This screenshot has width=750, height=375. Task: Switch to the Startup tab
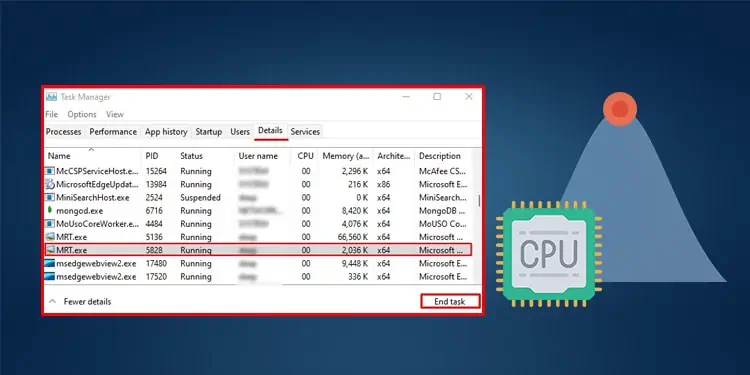click(209, 132)
